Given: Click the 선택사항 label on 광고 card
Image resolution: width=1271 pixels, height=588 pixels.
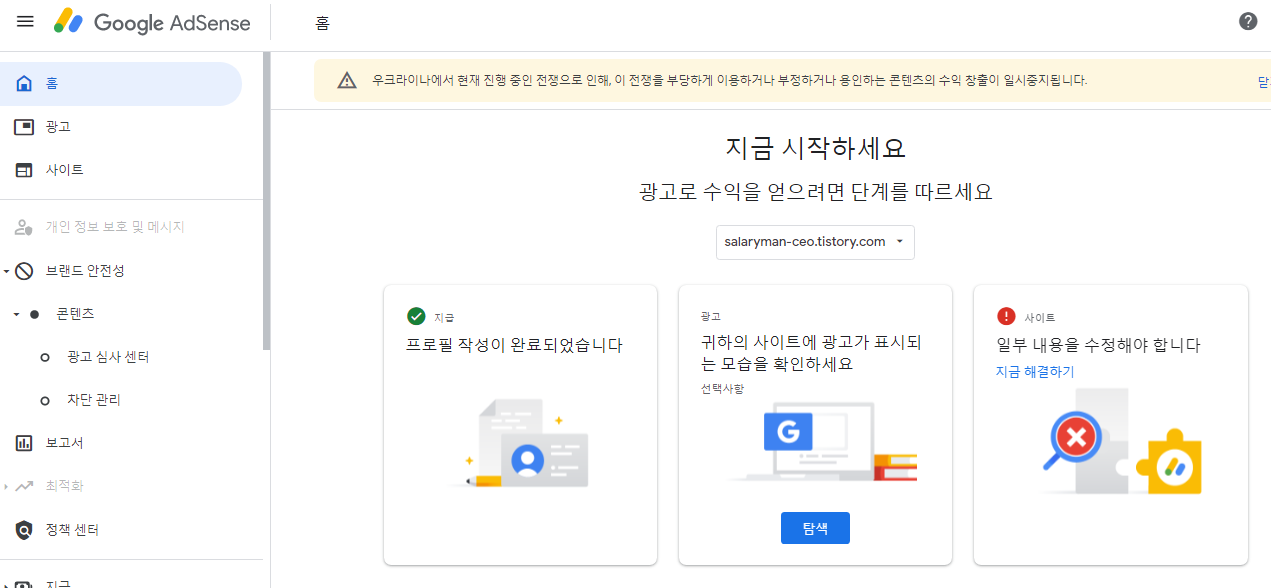Looking at the screenshot, I should (722, 389).
